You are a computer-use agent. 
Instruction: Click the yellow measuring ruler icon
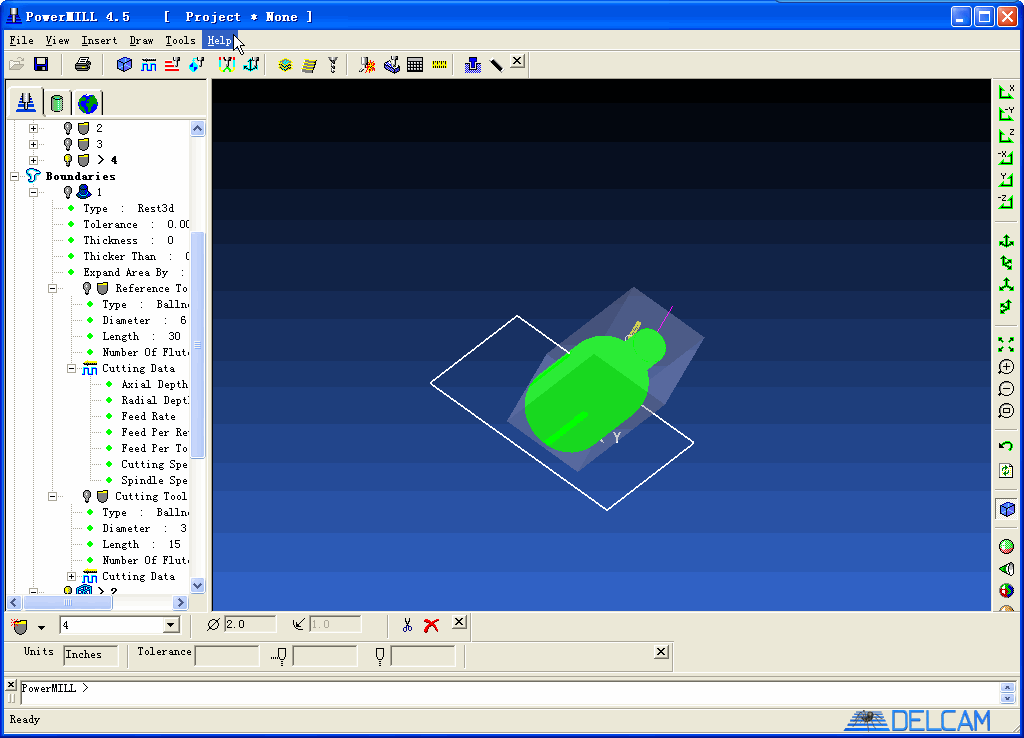click(x=440, y=65)
